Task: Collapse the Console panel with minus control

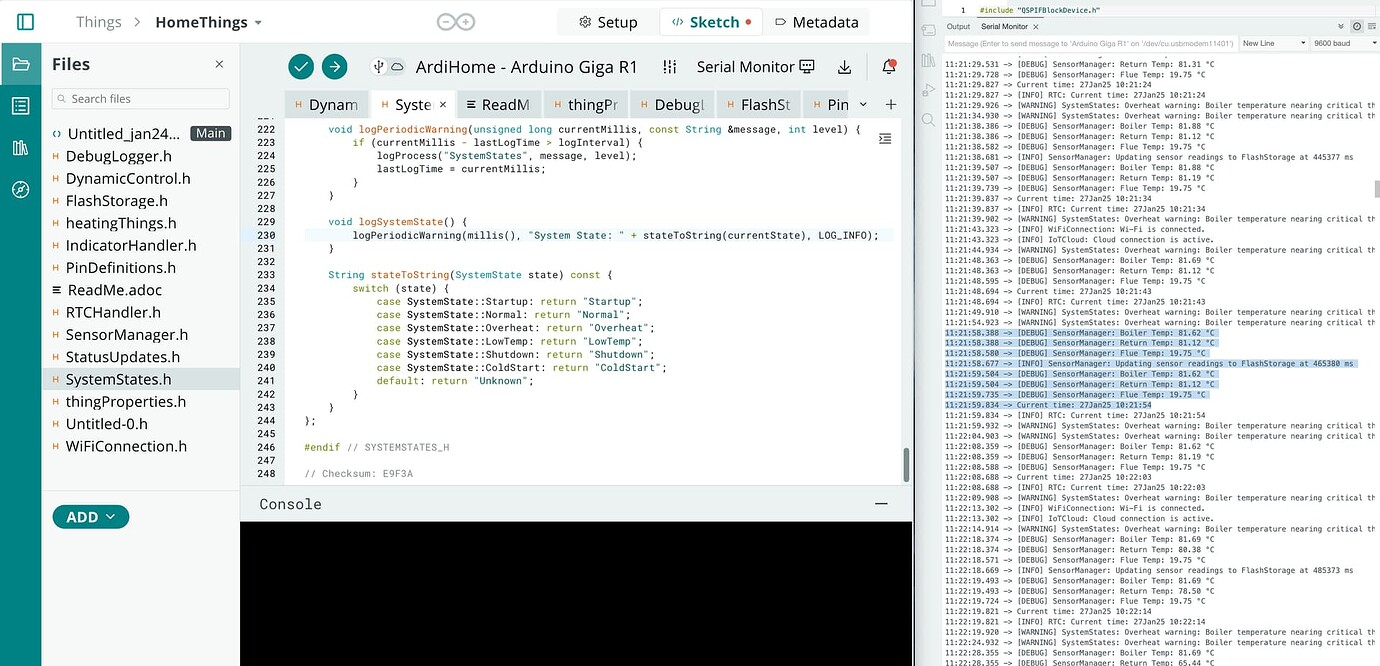Action: click(x=881, y=504)
